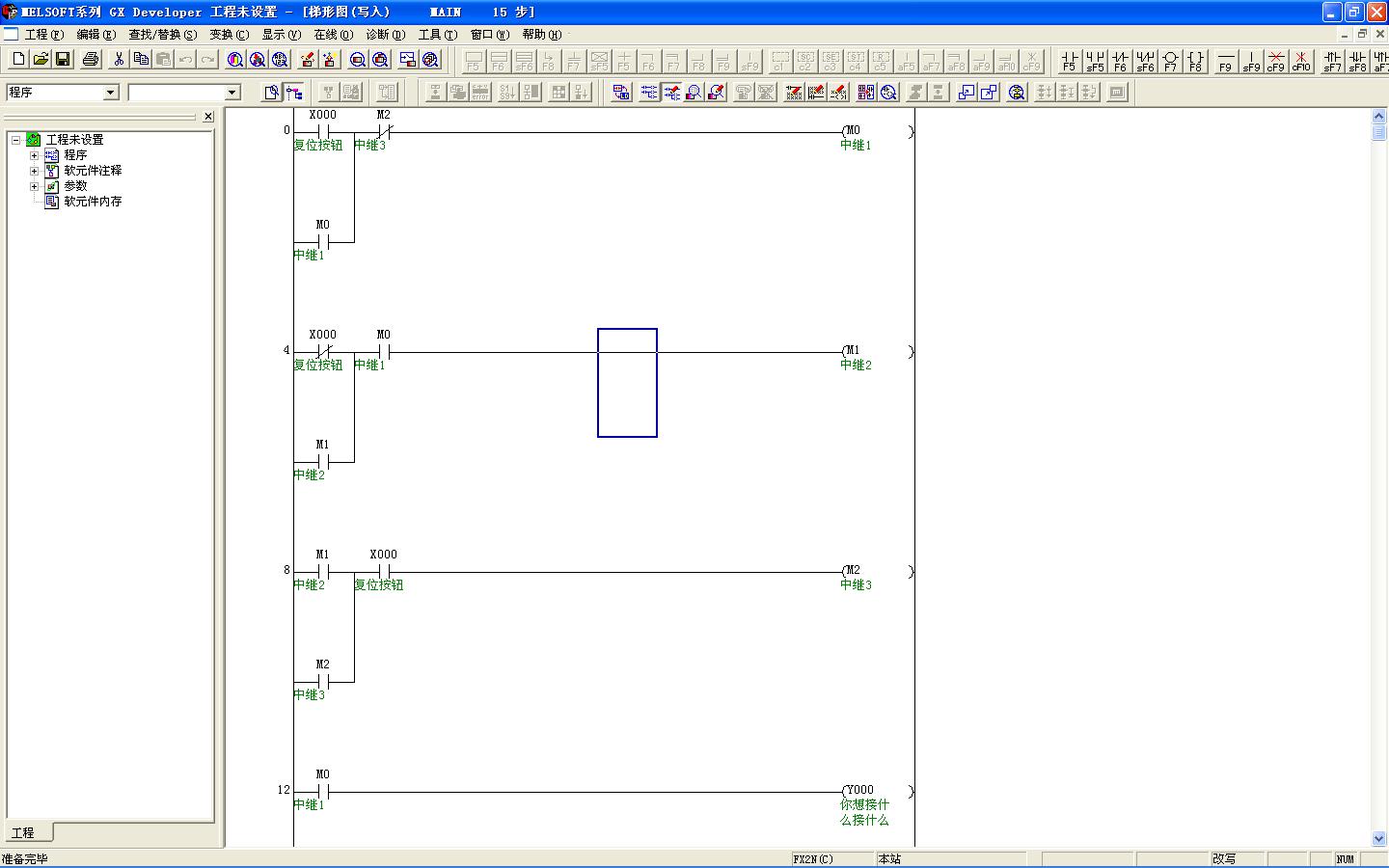Open the 程序 dropdown list
This screenshot has width=1389, height=868.
point(110,93)
